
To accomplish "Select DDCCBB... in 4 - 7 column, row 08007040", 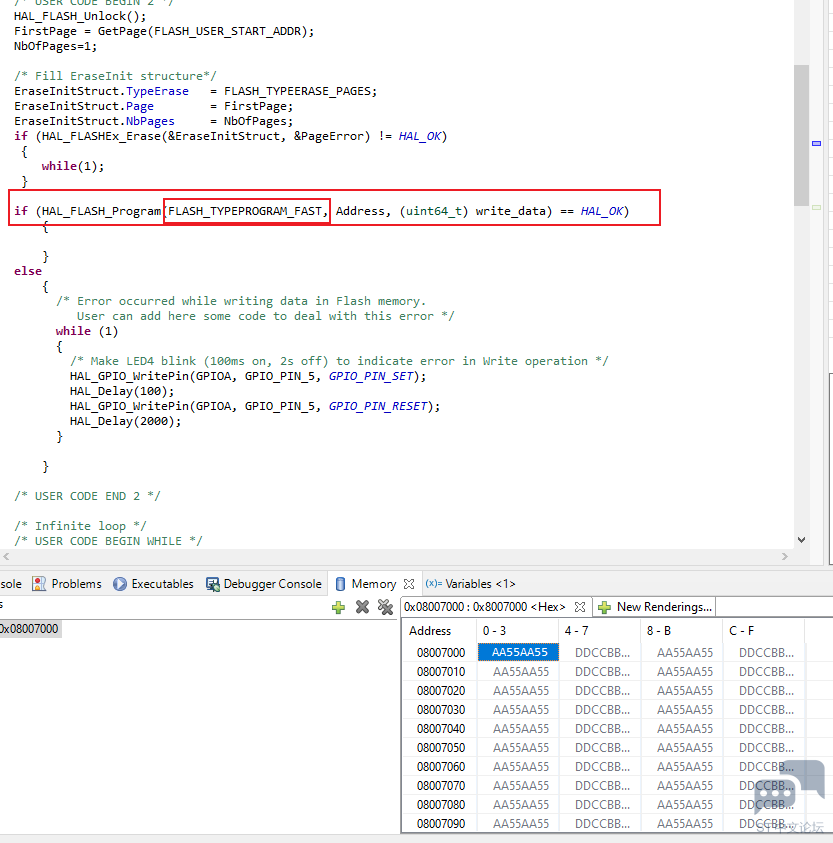I will (602, 729).
